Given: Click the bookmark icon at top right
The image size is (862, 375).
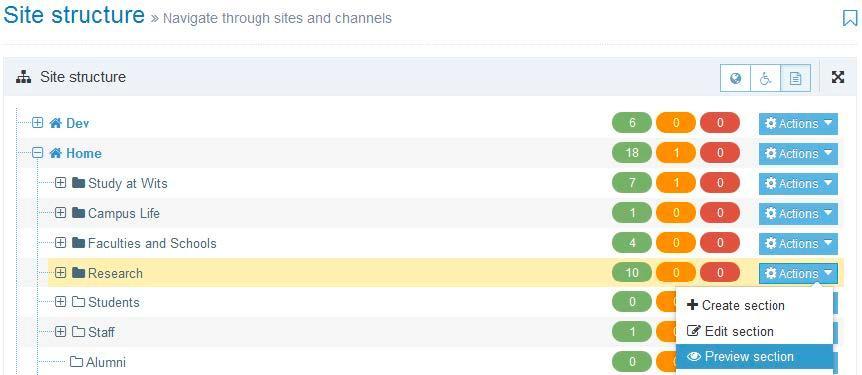Looking at the screenshot, I should pyautogui.click(x=850, y=19).
